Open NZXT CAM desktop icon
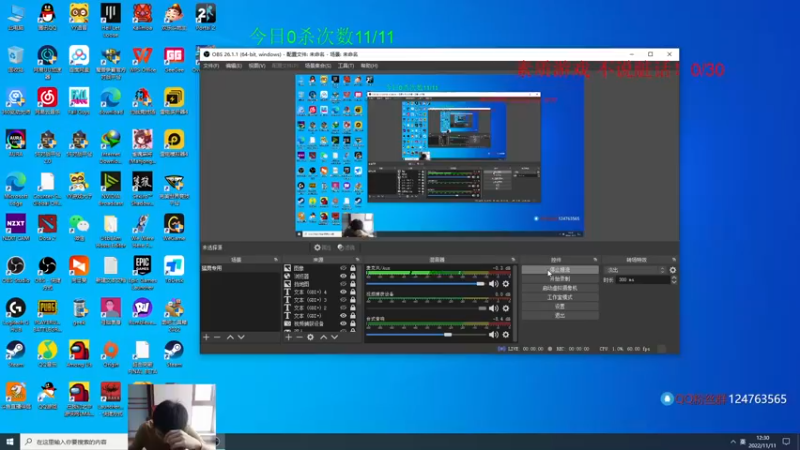The width and height of the screenshot is (800, 450). click(16, 228)
